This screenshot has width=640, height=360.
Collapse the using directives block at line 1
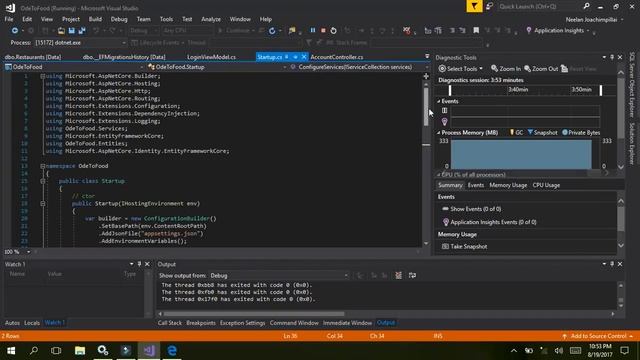click(x=42, y=76)
